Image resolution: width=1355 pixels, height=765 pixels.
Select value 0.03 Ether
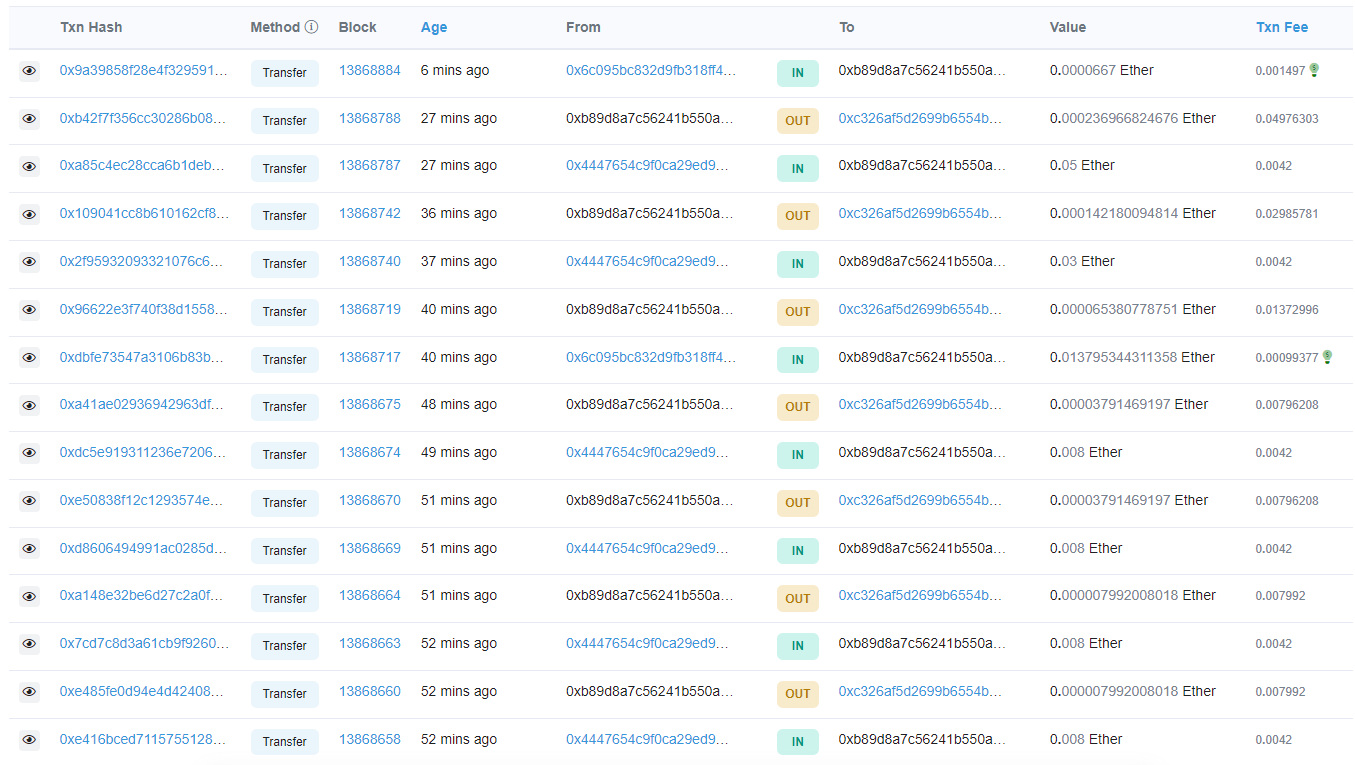coord(1082,261)
